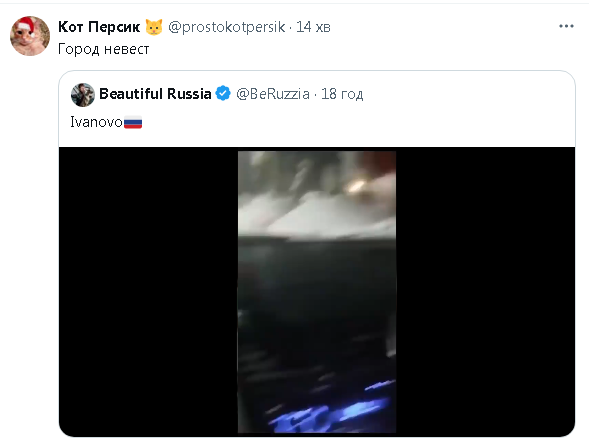589x442 pixels.
Task: Click black letterbox area right of video
Action: pos(485,292)
